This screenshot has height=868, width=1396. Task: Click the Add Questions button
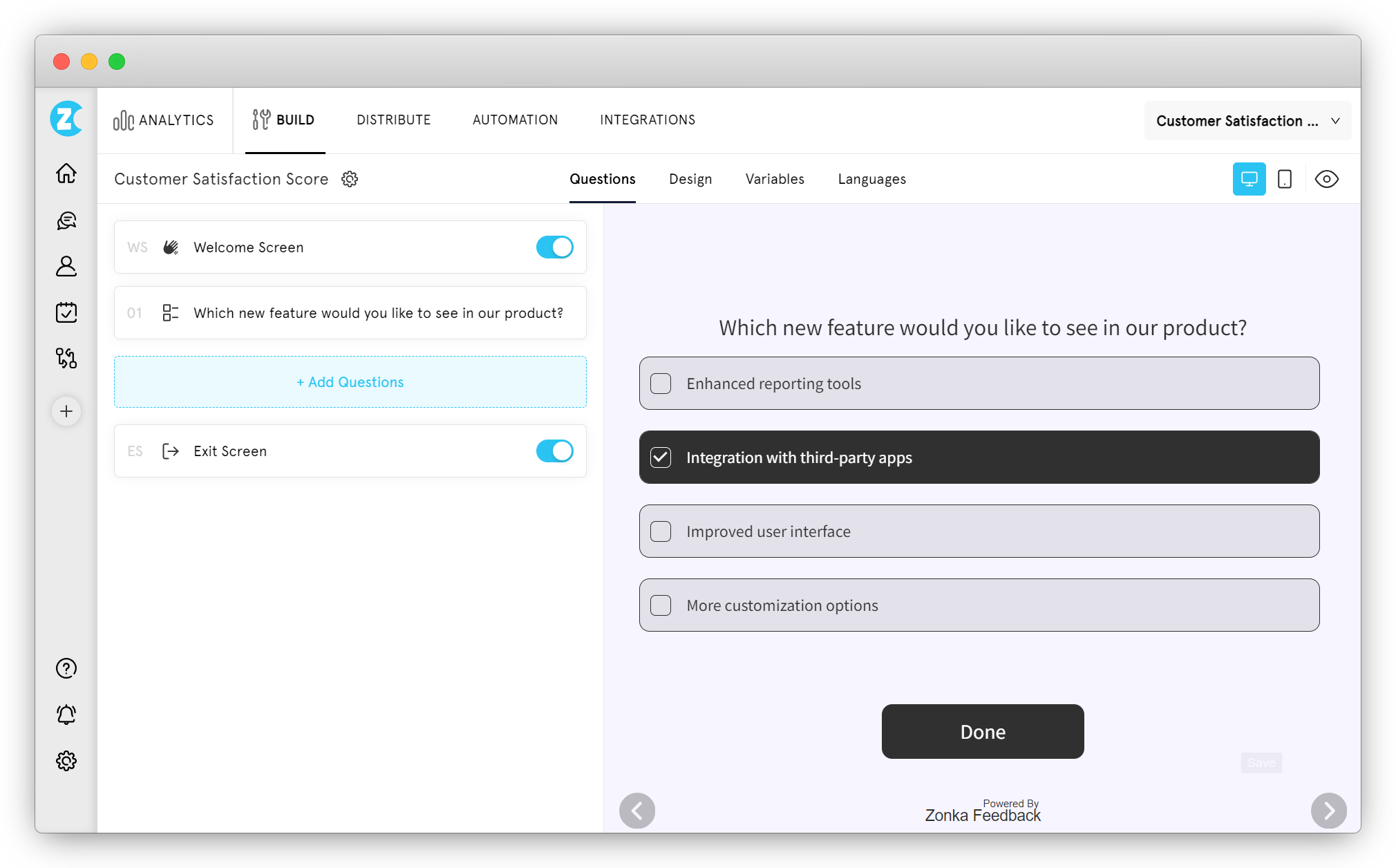click(x=350, y=382)
